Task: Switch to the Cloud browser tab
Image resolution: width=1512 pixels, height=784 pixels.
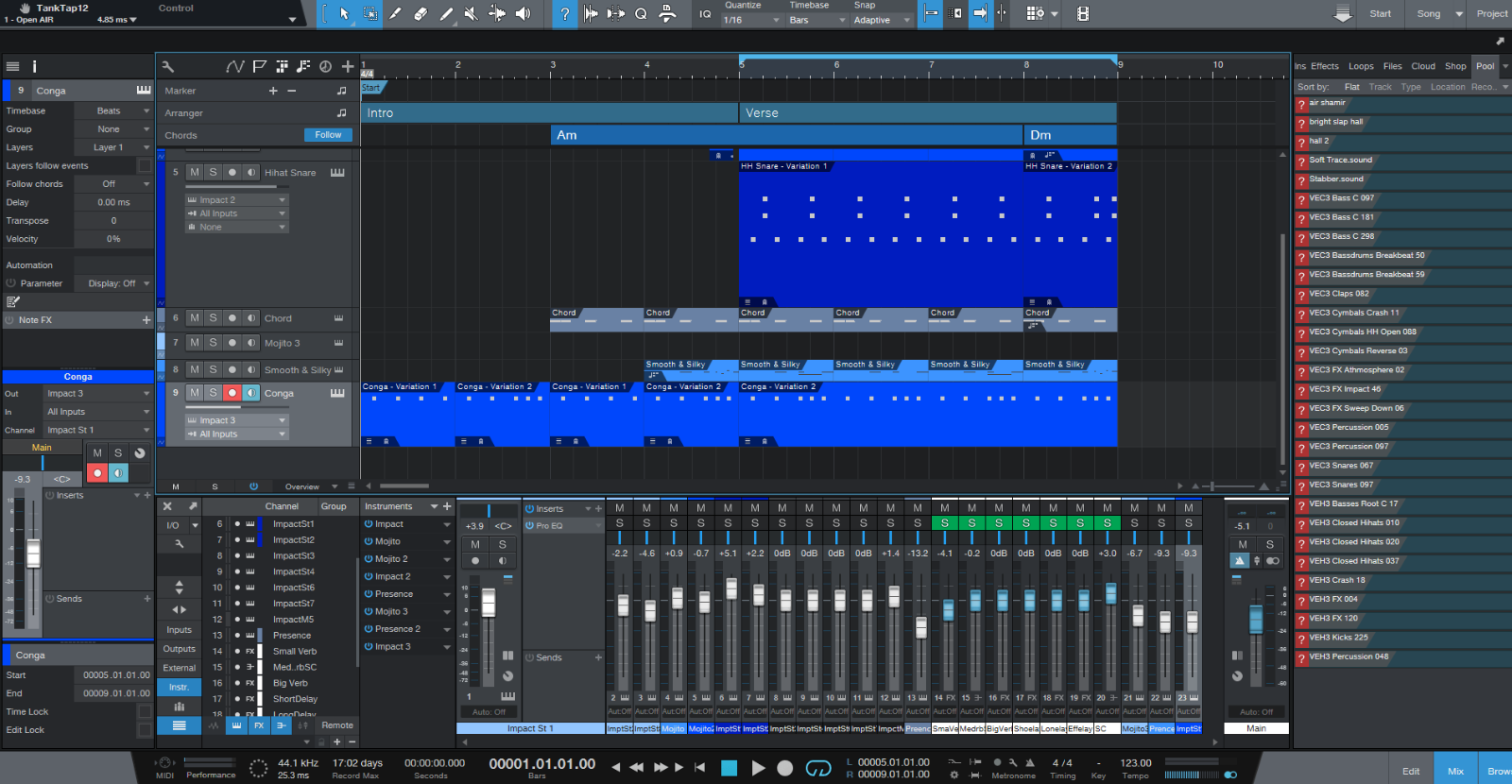Action: tap(1423, 66)
